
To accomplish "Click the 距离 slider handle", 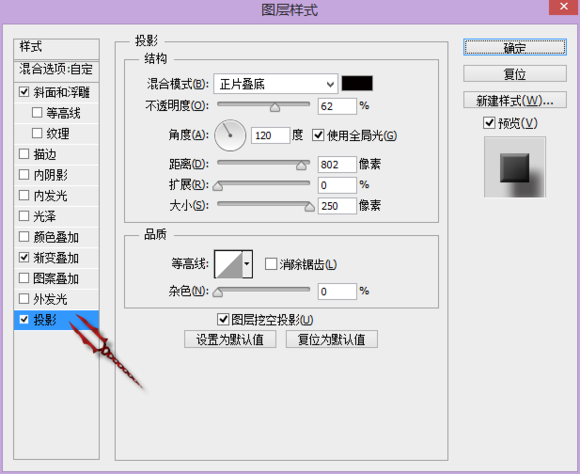I will pos(301,165).
